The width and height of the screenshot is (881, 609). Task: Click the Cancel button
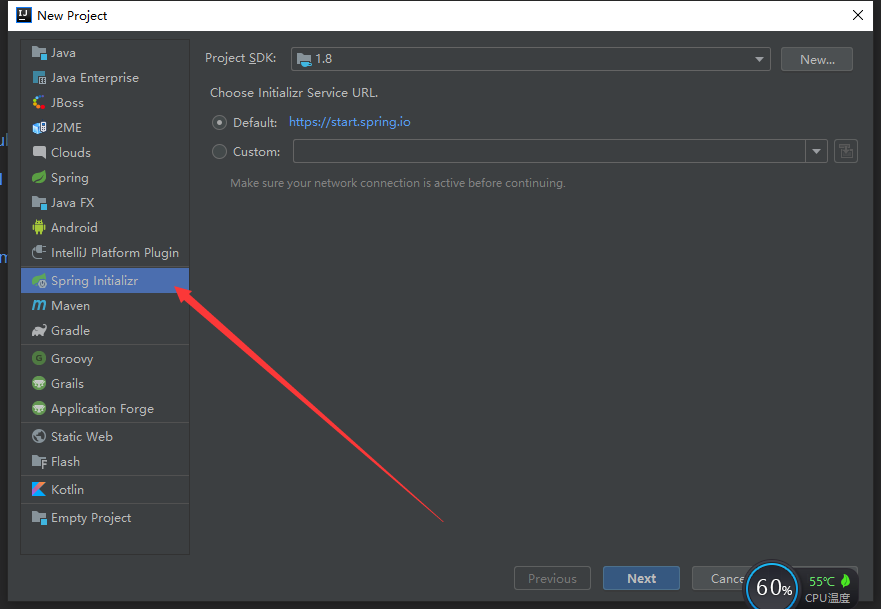point(727,578)
